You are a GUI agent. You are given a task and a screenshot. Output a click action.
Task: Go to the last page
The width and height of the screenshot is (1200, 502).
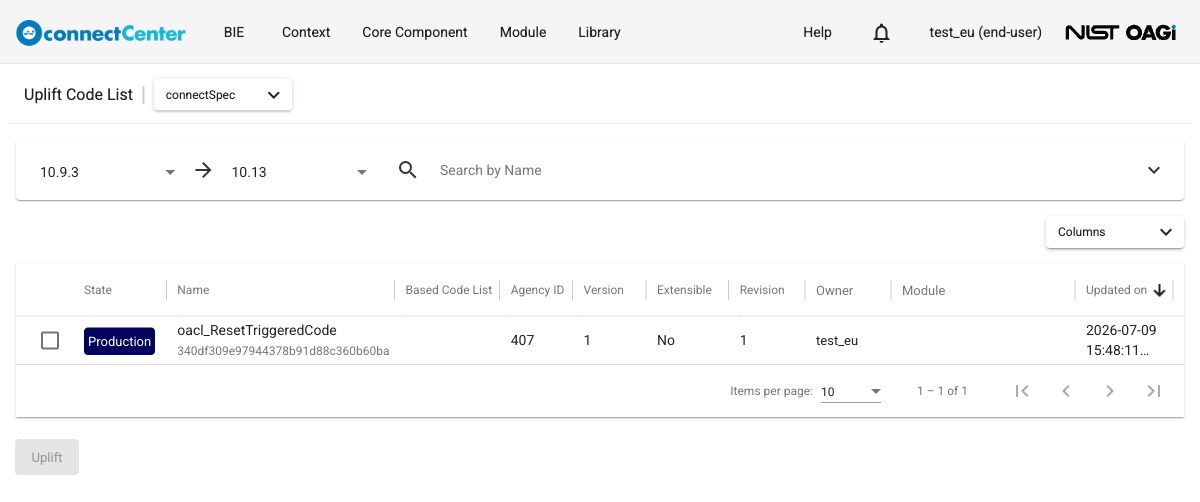[1154, 391]
